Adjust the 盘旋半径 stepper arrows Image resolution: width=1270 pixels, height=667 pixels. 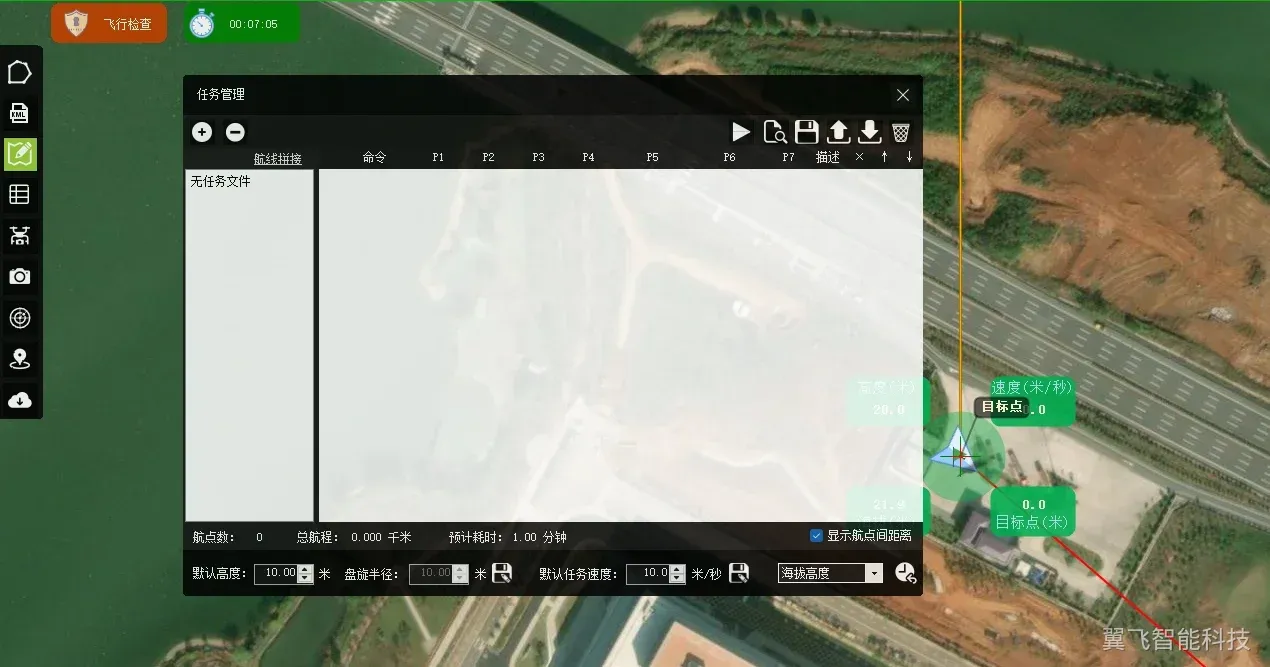click(460, 574)
